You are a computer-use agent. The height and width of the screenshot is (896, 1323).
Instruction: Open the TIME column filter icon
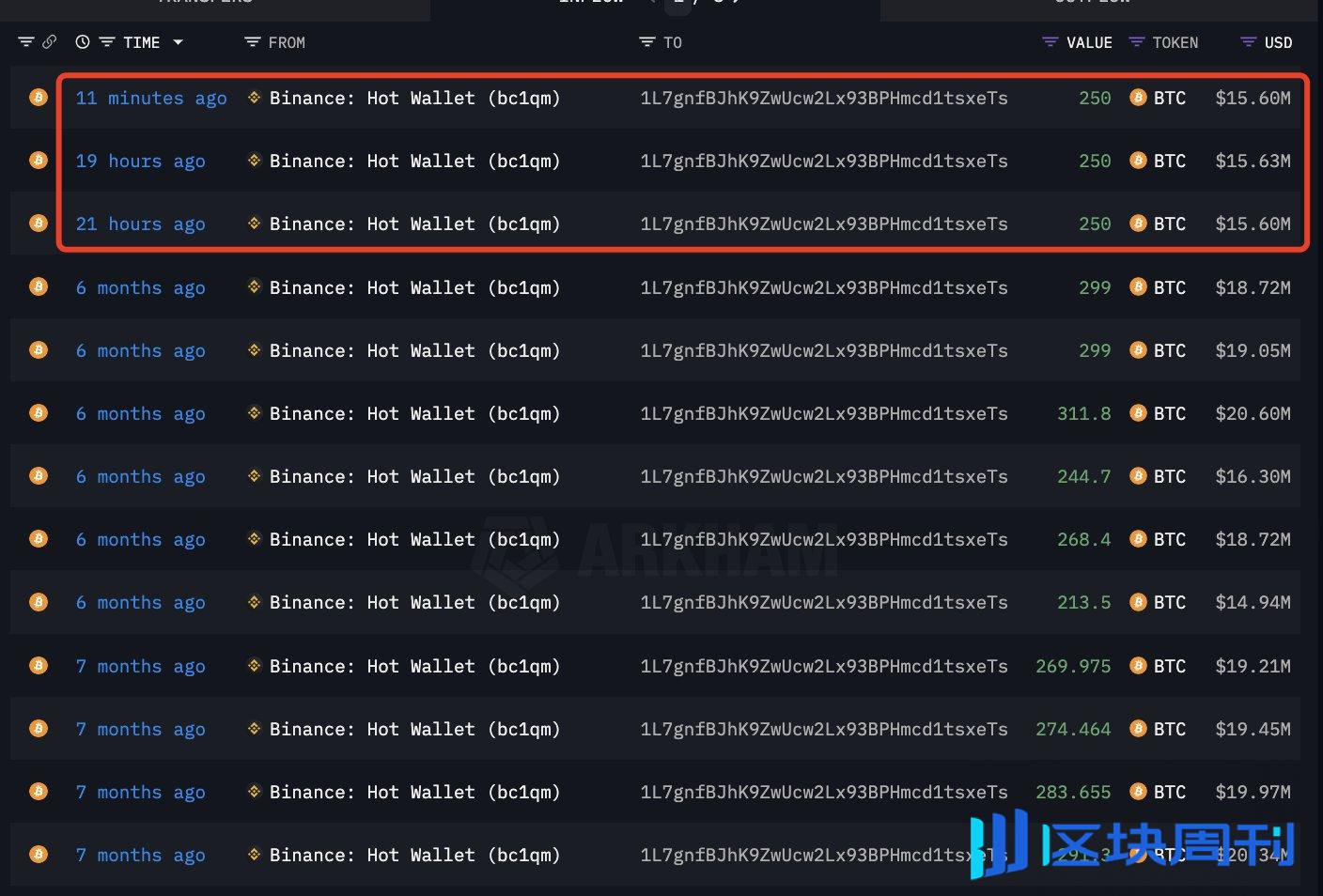pyautogui.click(x=107, y=42)
